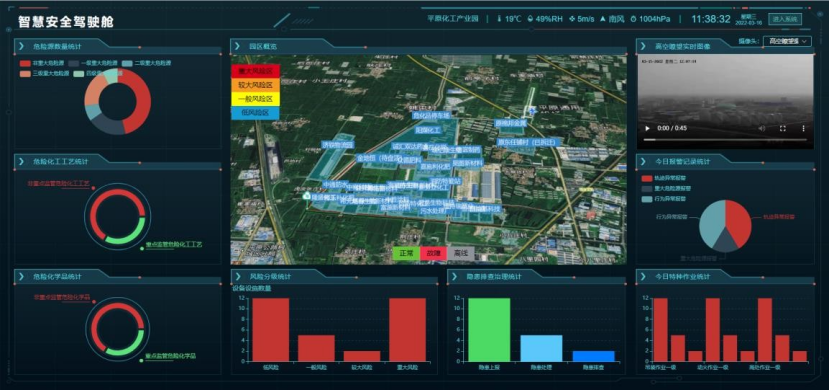Click the 一般风险 bar in risk chart
This screenshot has width=830, height=390.
click(x=316, y=348)
